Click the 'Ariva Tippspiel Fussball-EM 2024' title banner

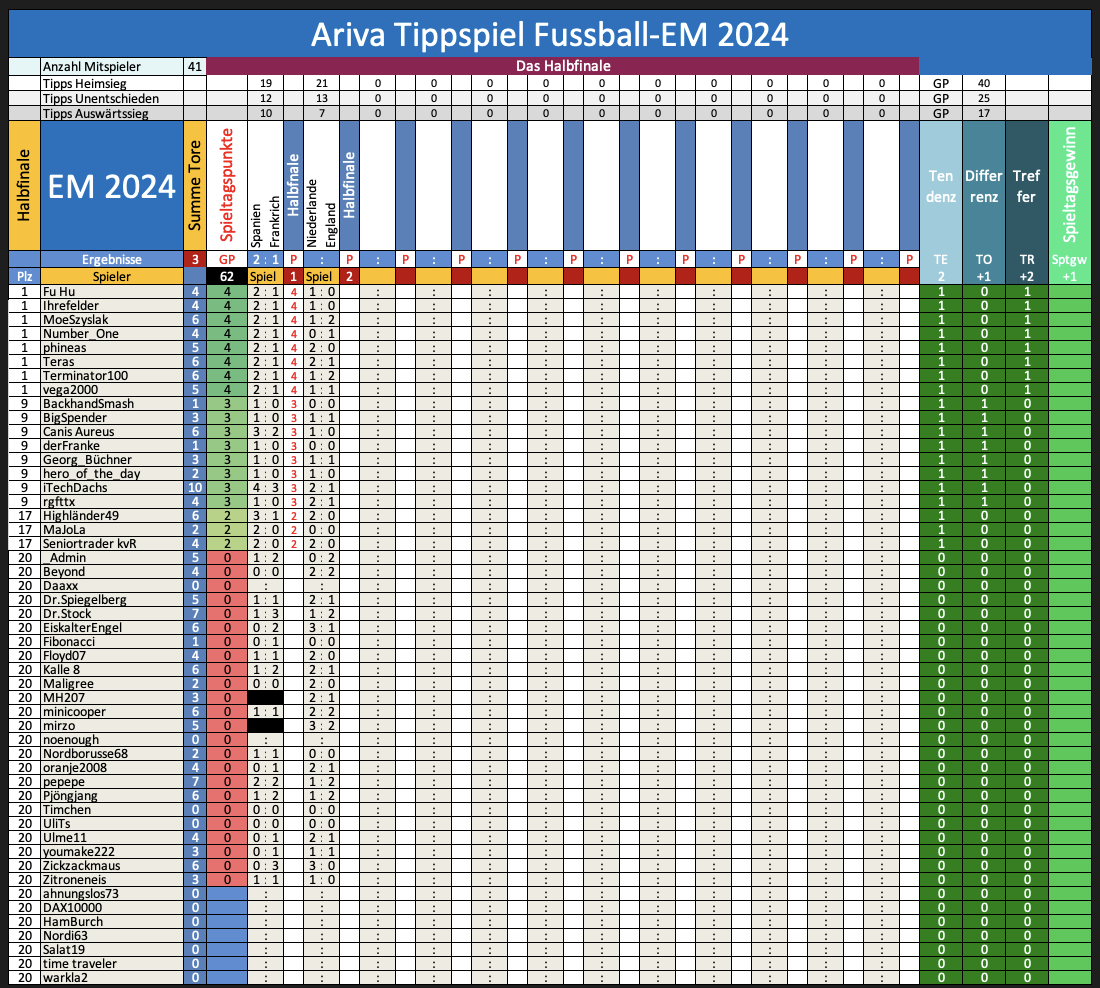549,34
